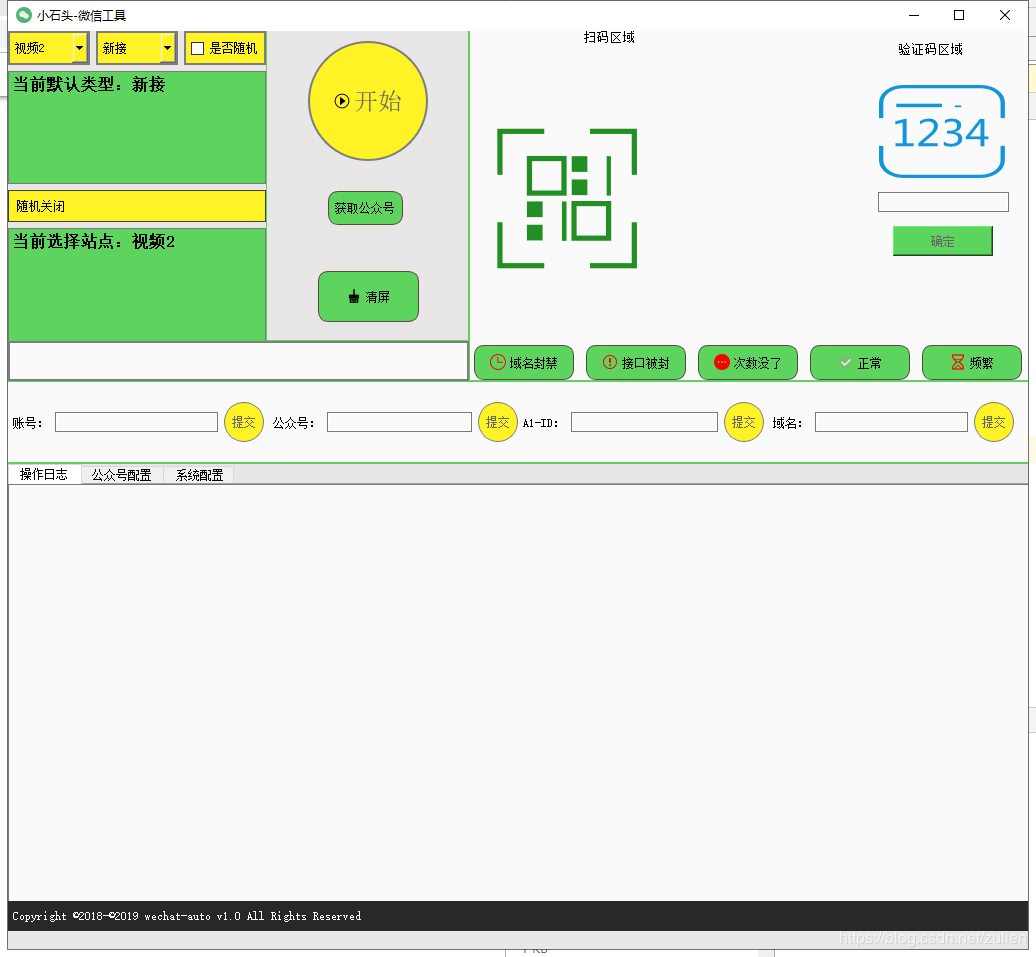This screenshot has height=957, width=1036.
Task: Select the 操作日志 tab
Action: pos(44,475)
